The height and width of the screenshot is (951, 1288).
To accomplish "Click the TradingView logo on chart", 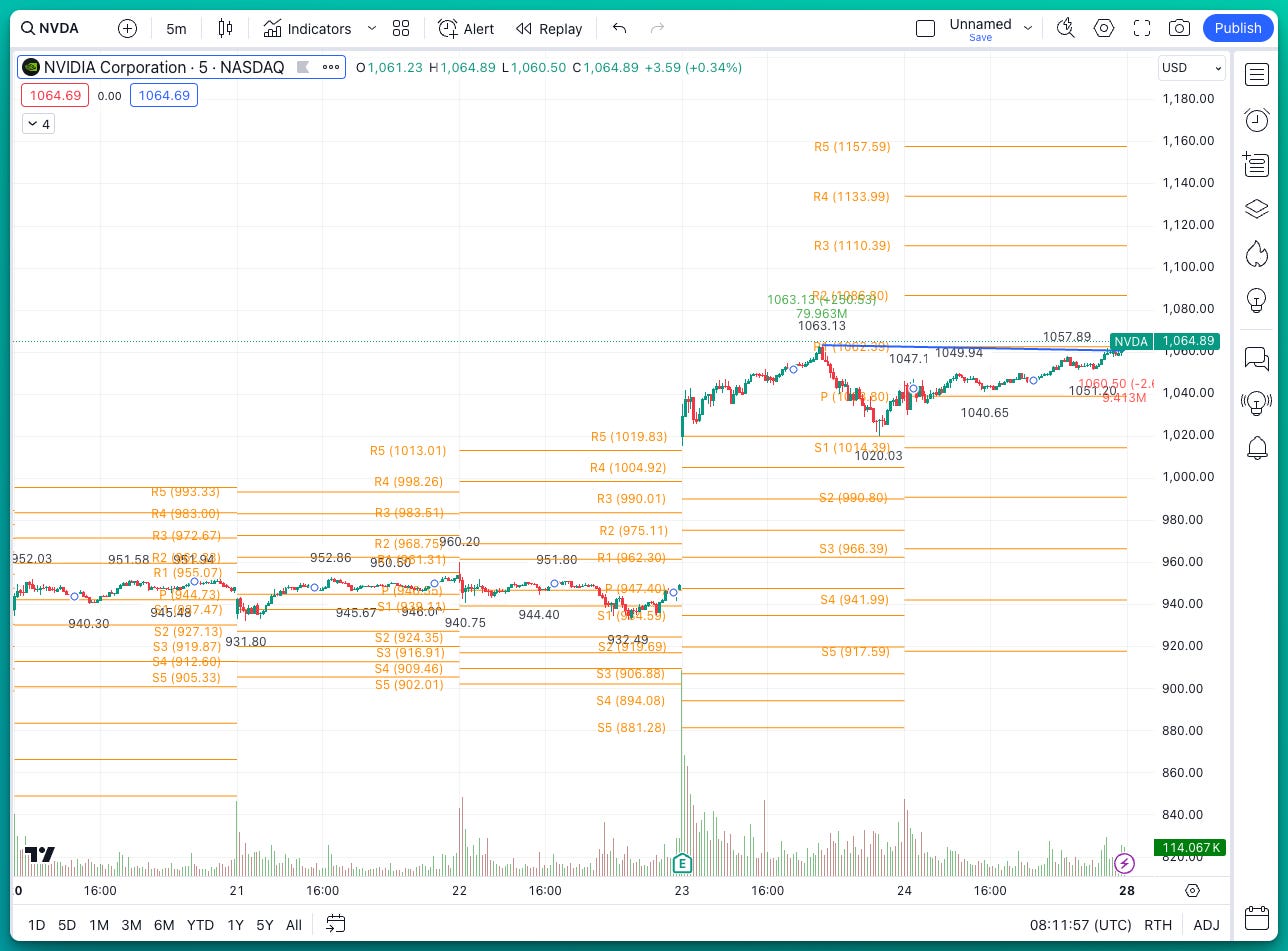I will pyautogui.click(x=39, y=854).
